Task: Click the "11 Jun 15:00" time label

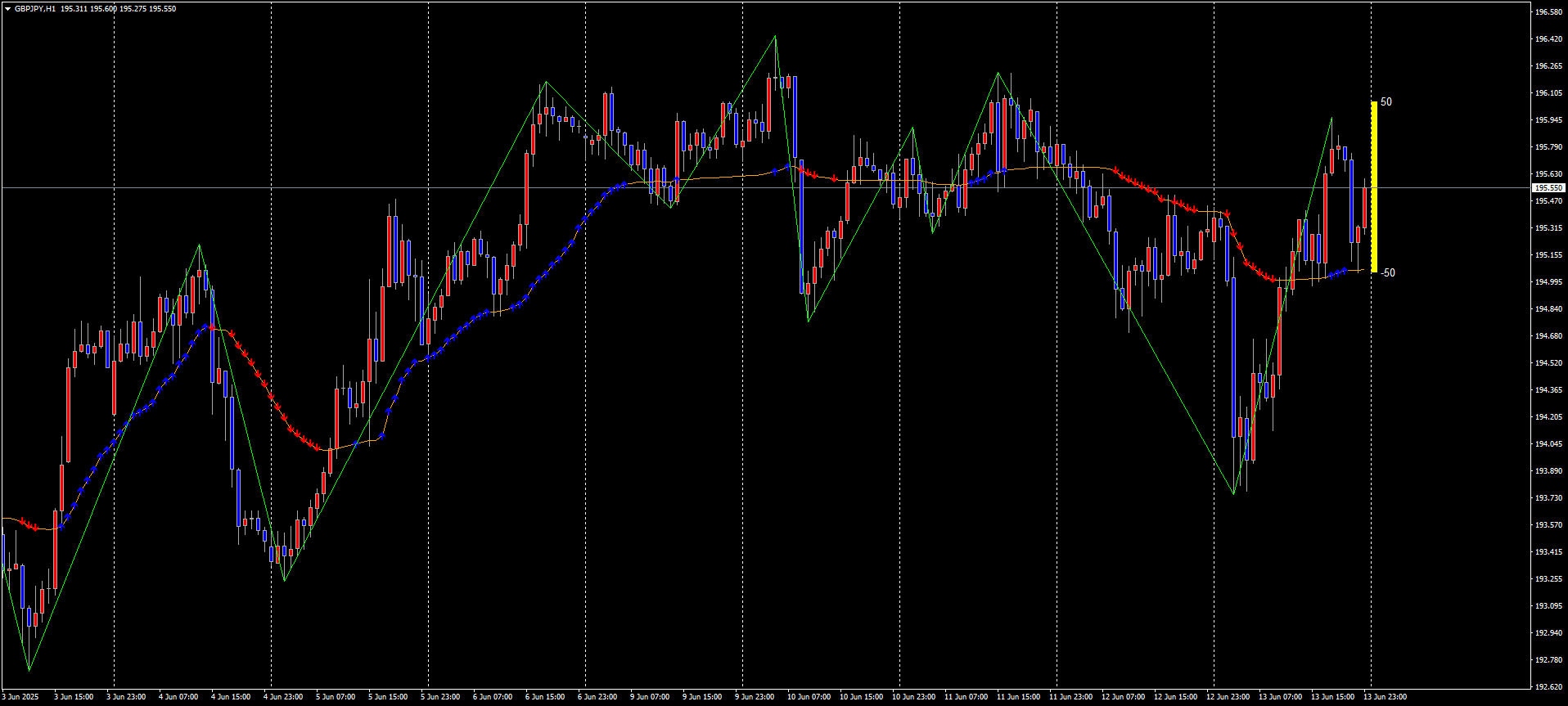Action: pos(1018,697)
